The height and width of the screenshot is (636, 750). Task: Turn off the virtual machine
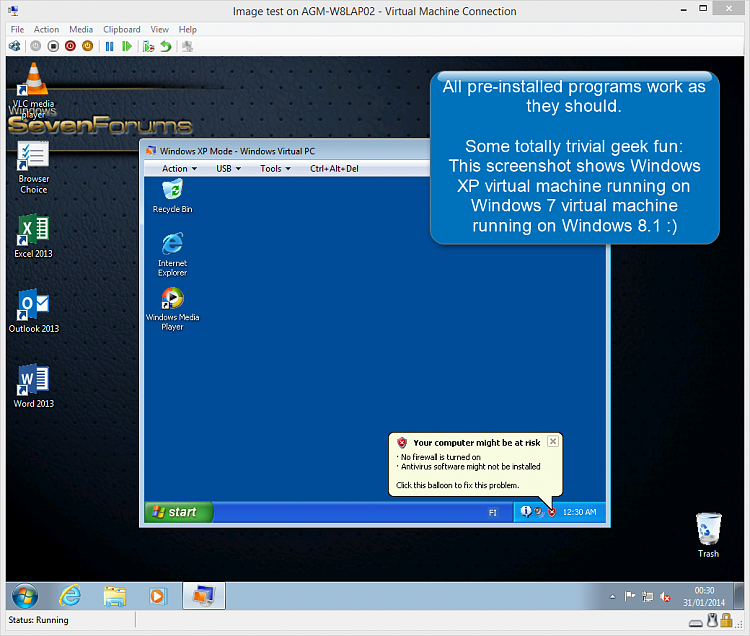pyautogui.click(x=53, y=46)
